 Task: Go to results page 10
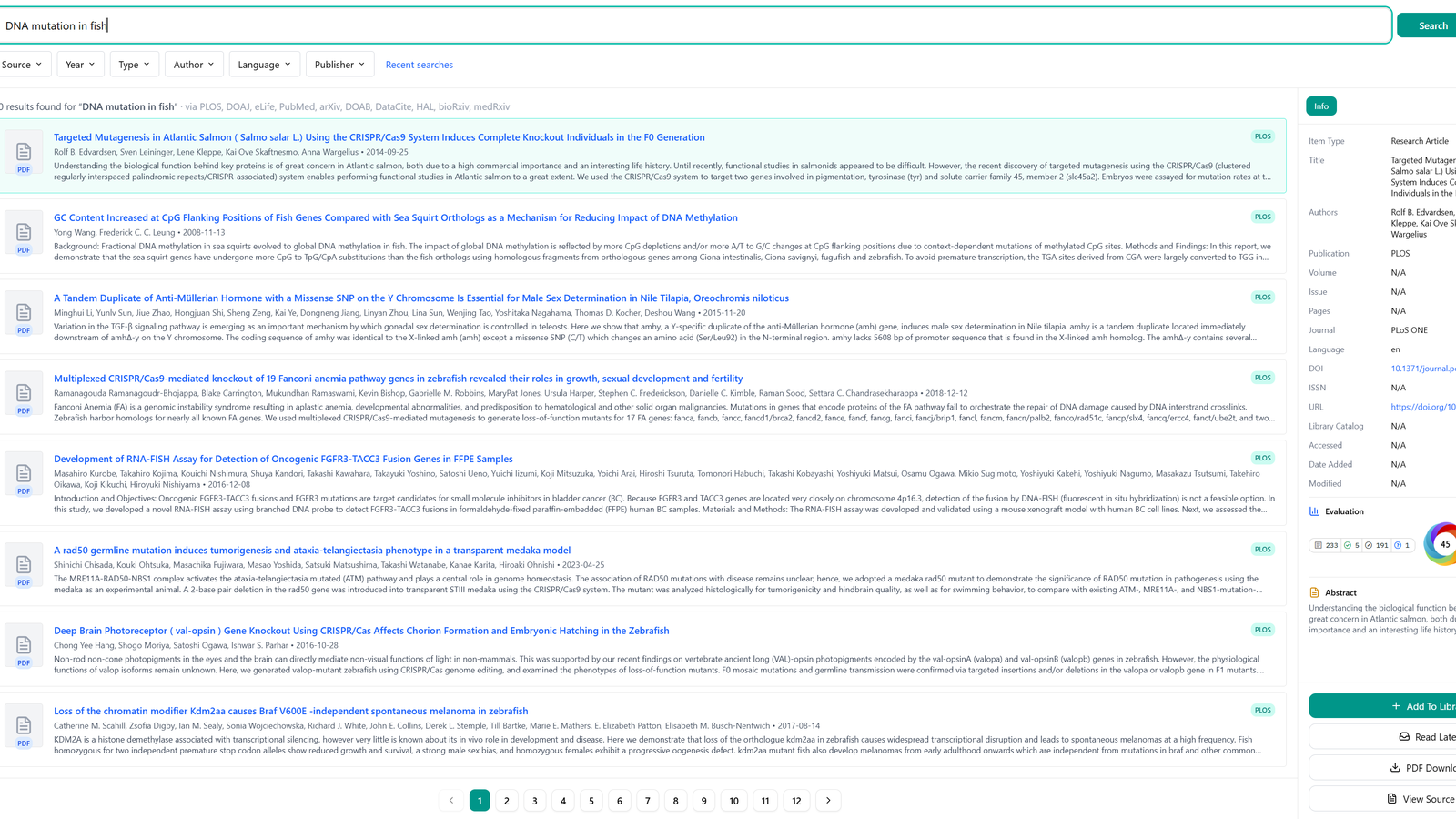tap(734, 801)
